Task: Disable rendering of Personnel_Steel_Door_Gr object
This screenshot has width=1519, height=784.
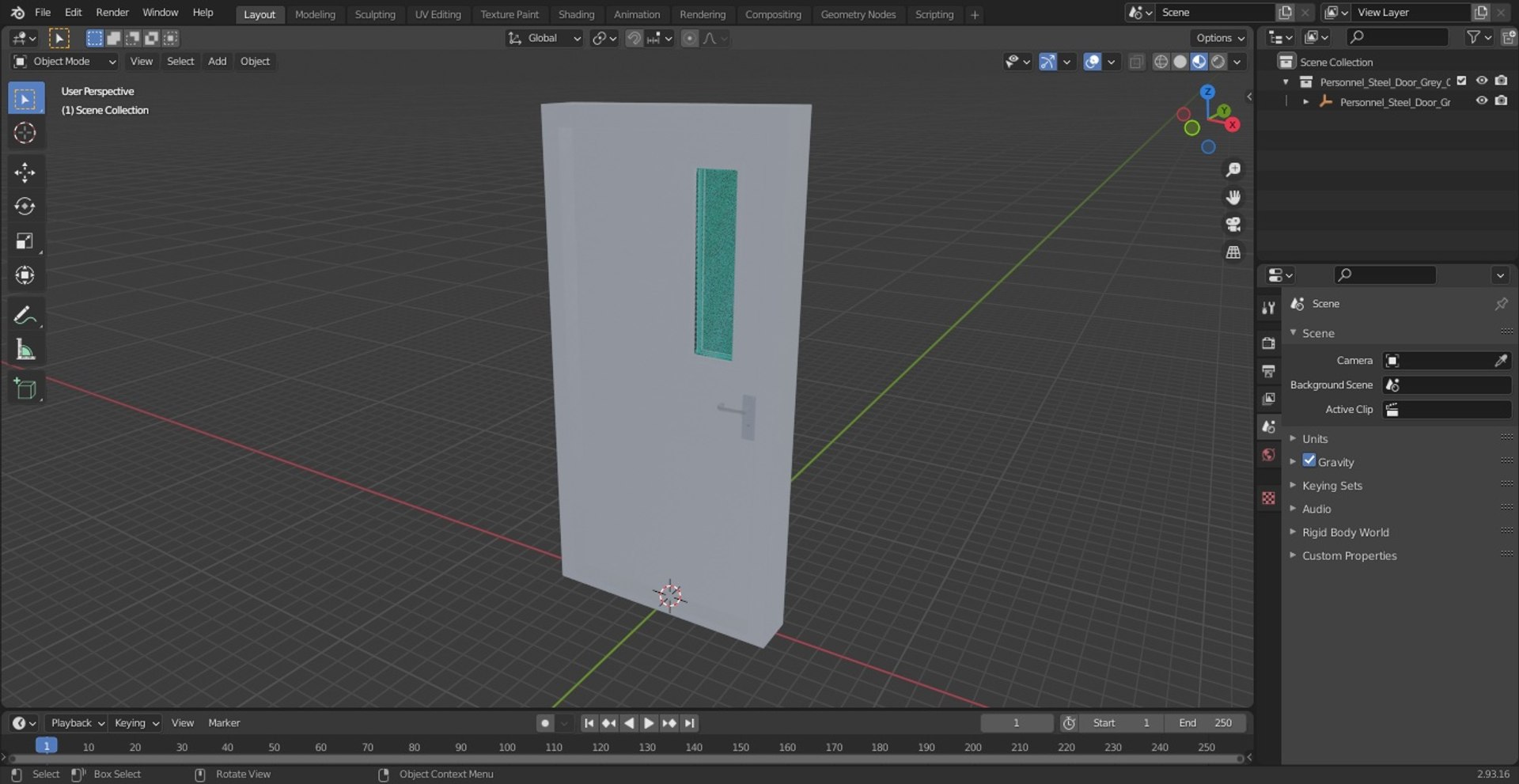Action: click(x=1501, y=100)
